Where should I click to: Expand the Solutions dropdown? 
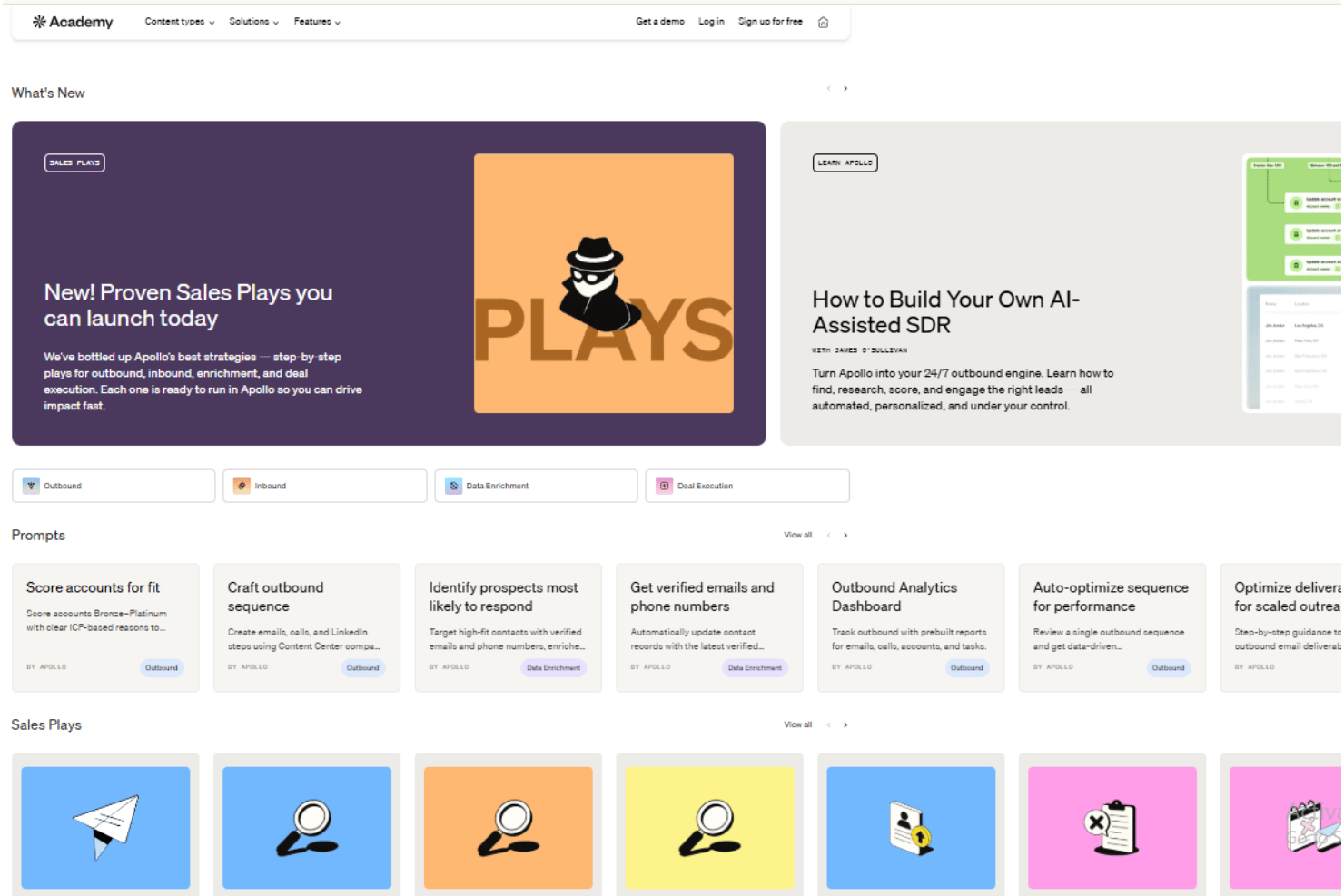253,22
